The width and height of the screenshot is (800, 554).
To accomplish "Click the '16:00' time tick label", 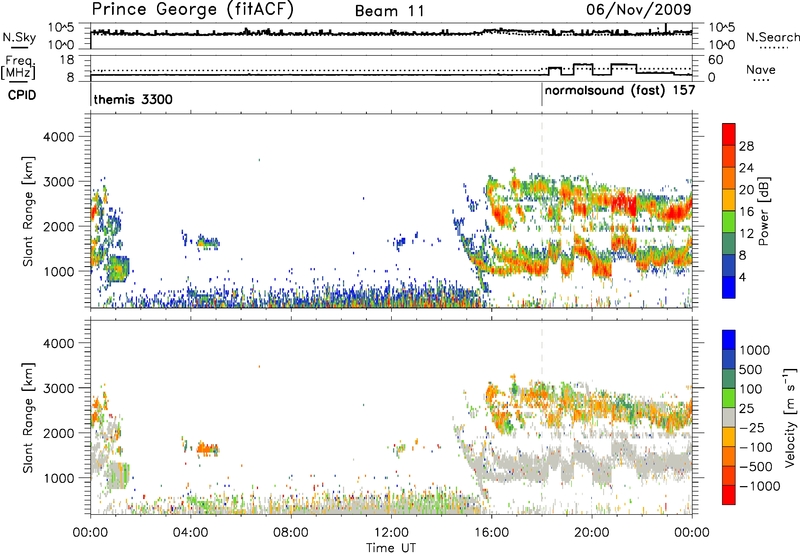I will coord(491,533).
